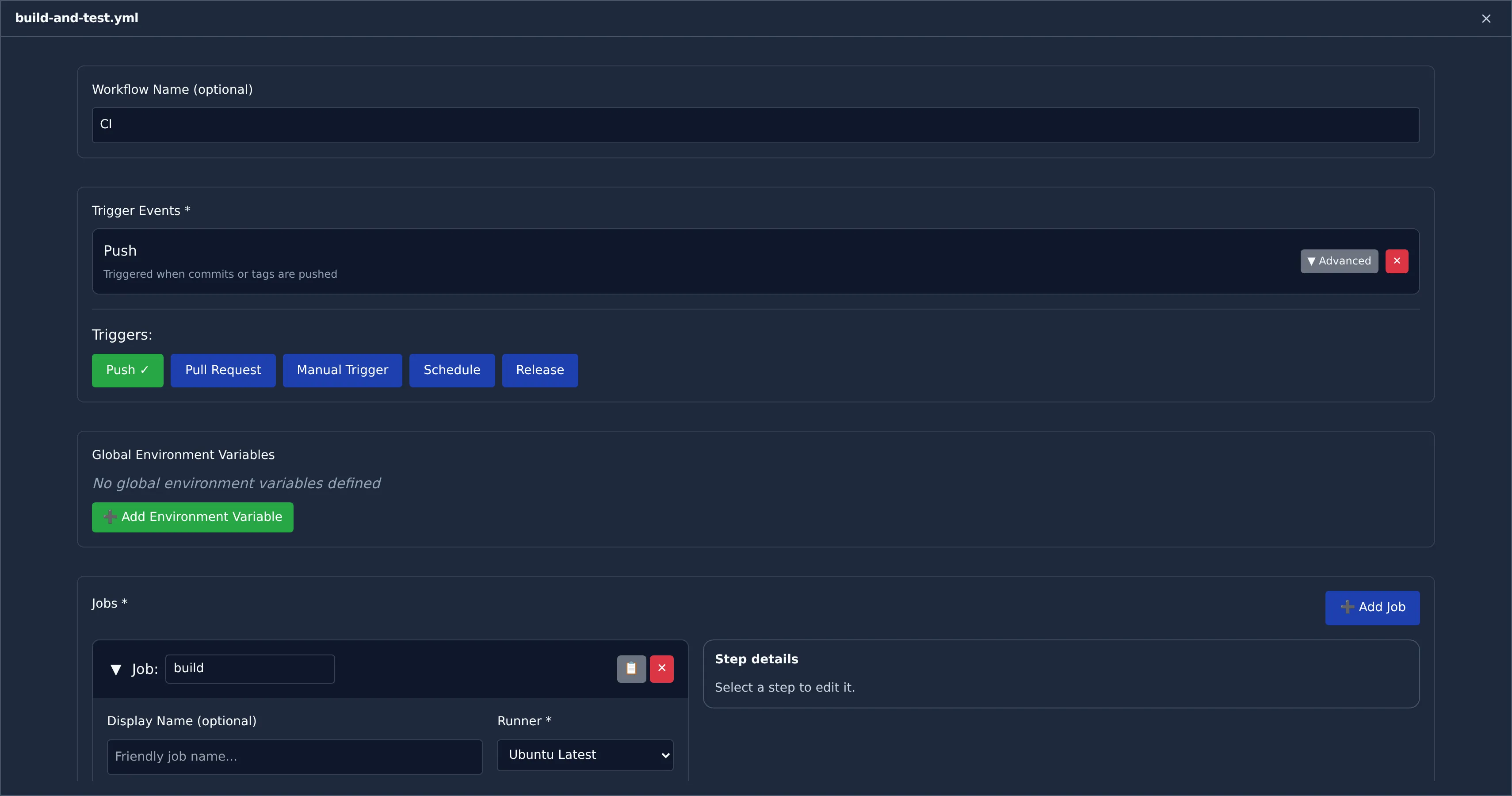1512x796 pixels.
Task: Select the 'Step details' heading
Action: click(756, 659)
